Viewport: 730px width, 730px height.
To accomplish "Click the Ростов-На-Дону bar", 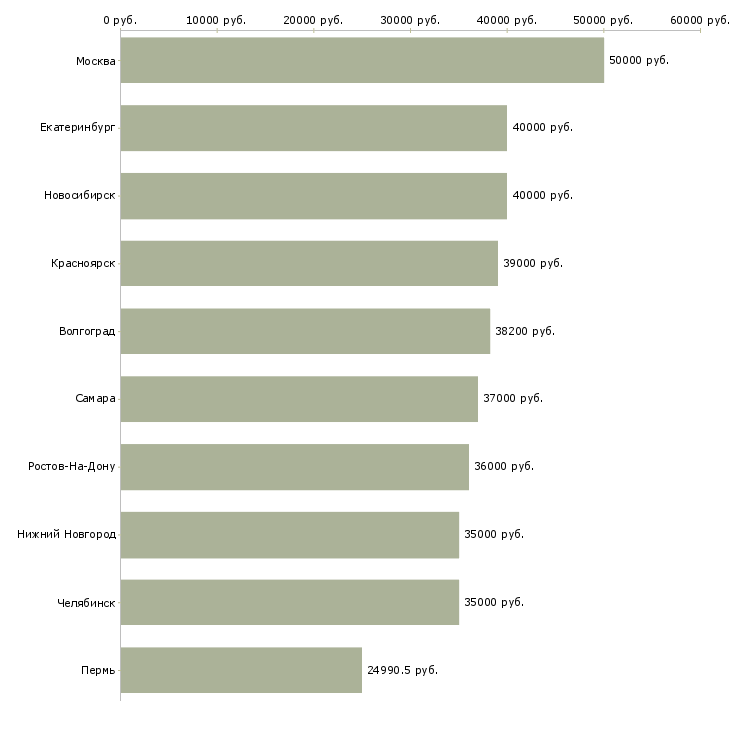I will point(295,467).
